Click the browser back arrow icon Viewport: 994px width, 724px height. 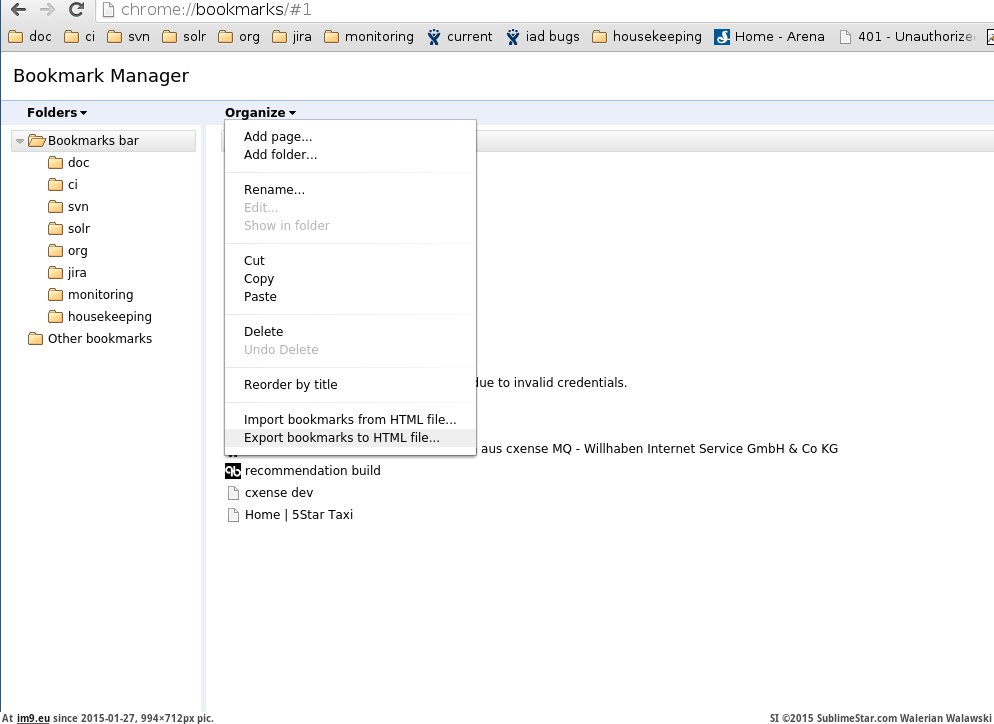17,11
